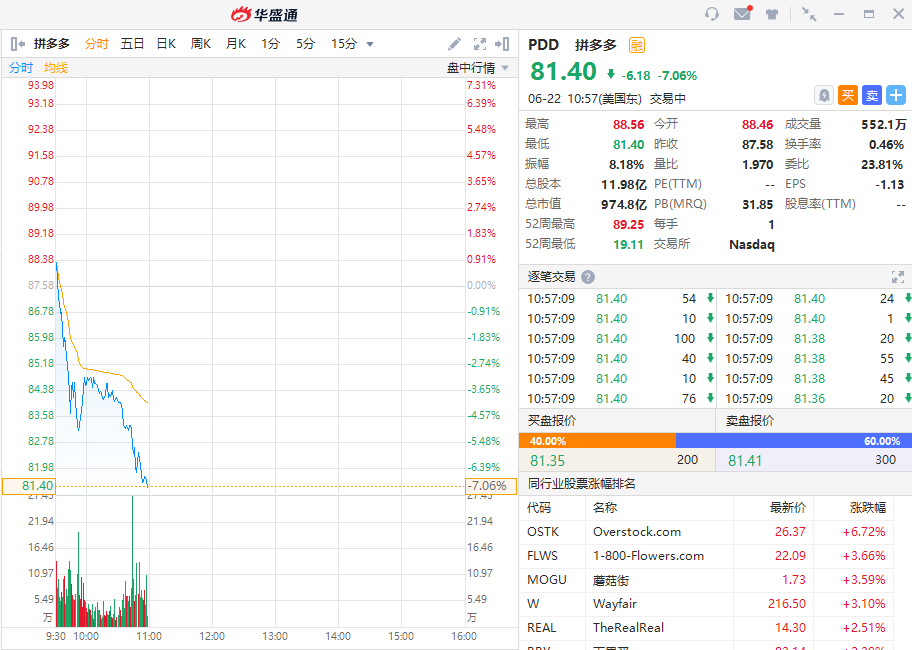The image size is (912, 650).
Task: Open help icon beside 逐笔交易
Action: coord(588,277)
